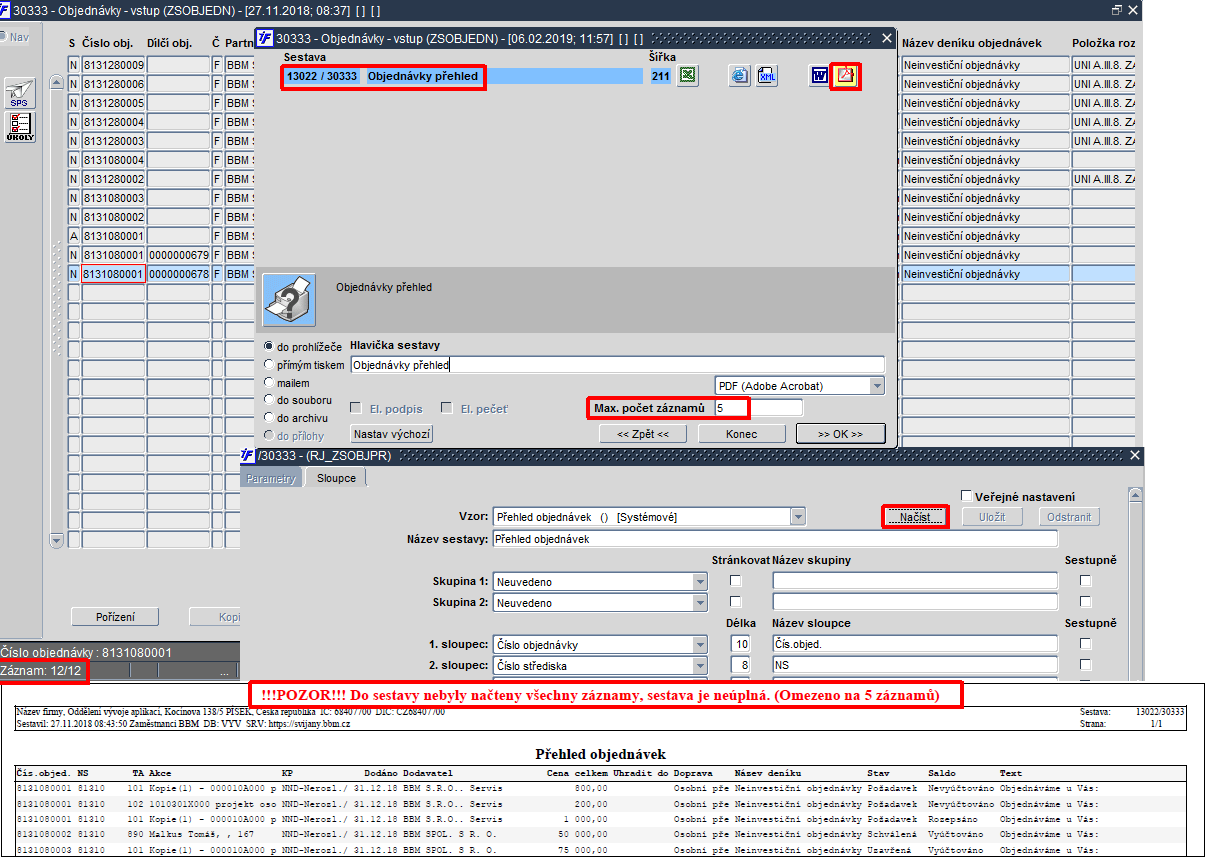The image size is (1209, 858).
Task: Click 'Název deníku objednávek' column header
Action: [x=972, y=43]
